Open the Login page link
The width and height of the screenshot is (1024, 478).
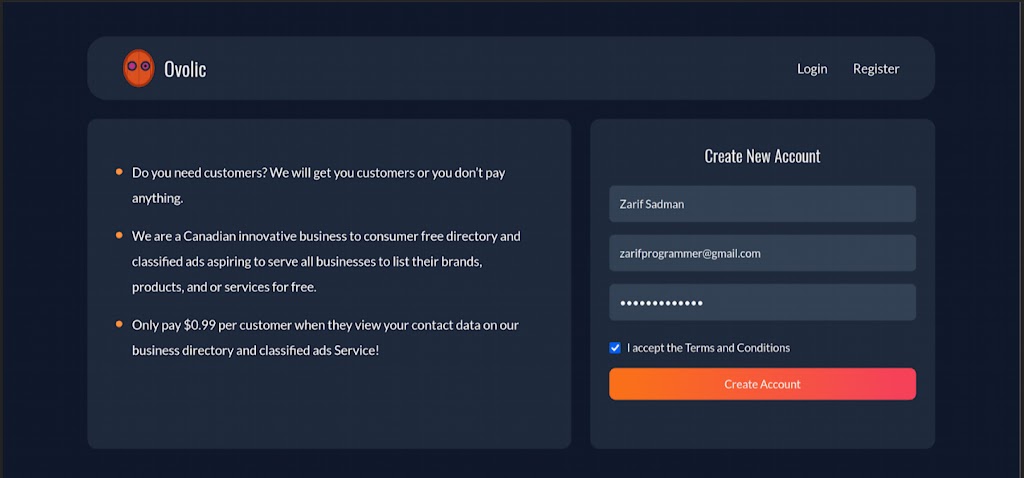coord(812,69)
